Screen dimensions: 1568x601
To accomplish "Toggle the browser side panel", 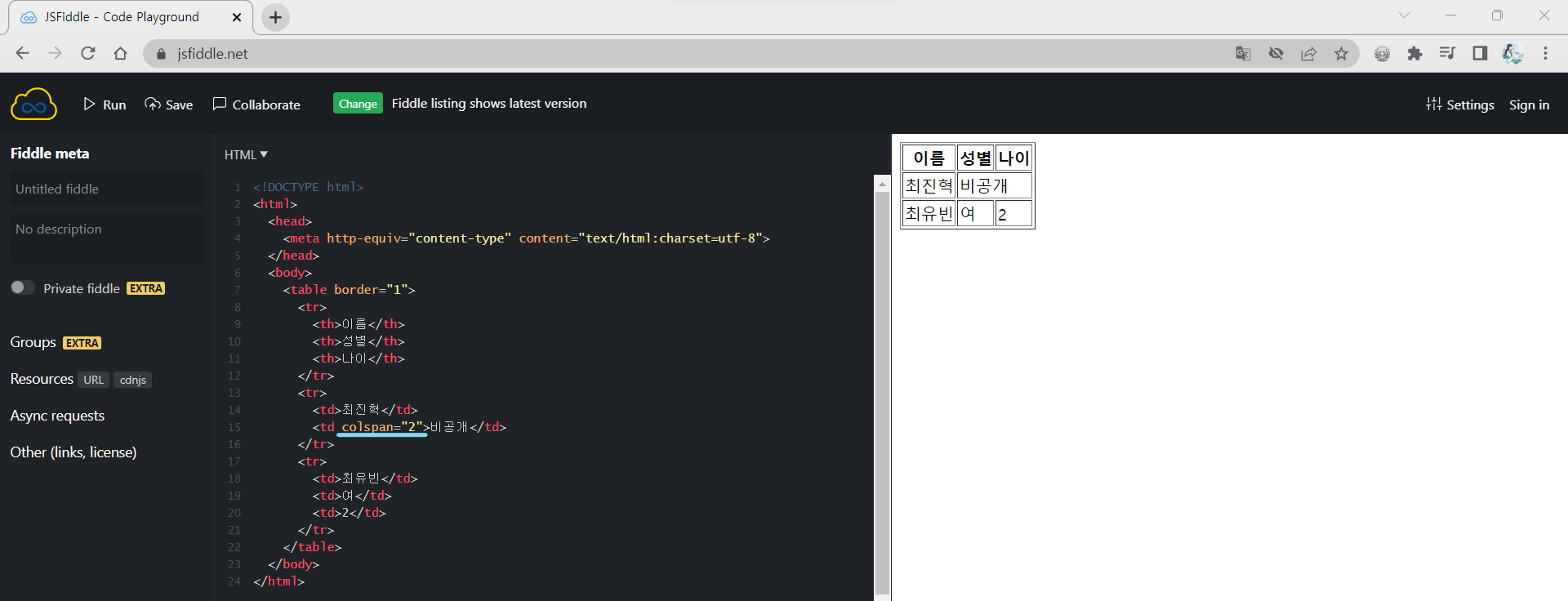I will [1480, 53].
